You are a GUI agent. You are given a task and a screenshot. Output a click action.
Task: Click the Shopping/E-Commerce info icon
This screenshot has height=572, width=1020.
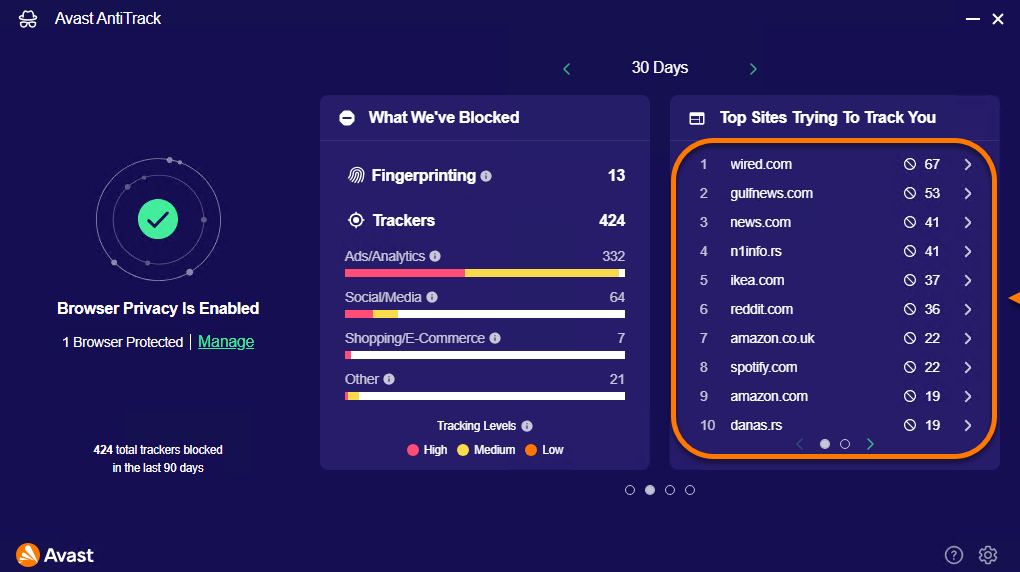(x=495, y=338)
